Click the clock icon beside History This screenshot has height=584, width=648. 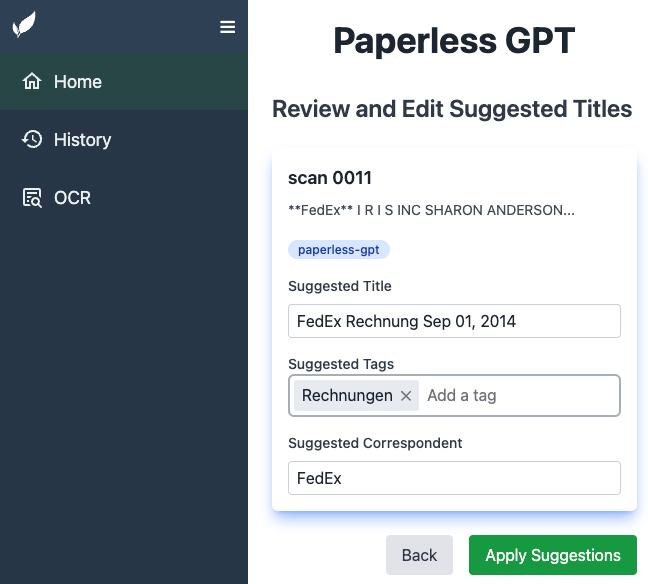(32, 140)
